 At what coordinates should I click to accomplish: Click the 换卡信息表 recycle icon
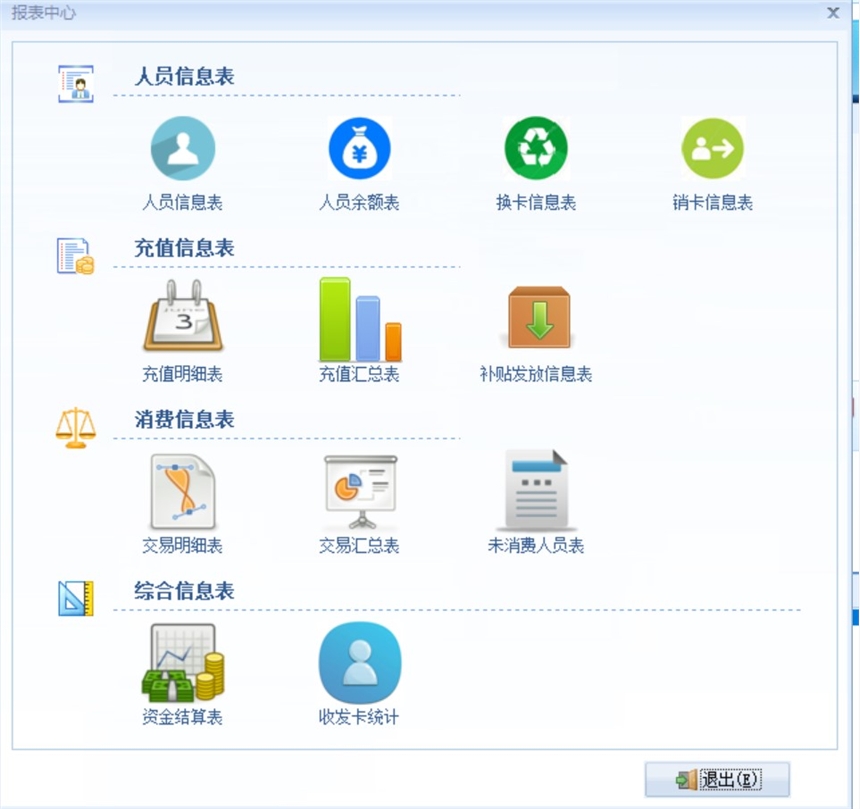click(x=536, y=149)
